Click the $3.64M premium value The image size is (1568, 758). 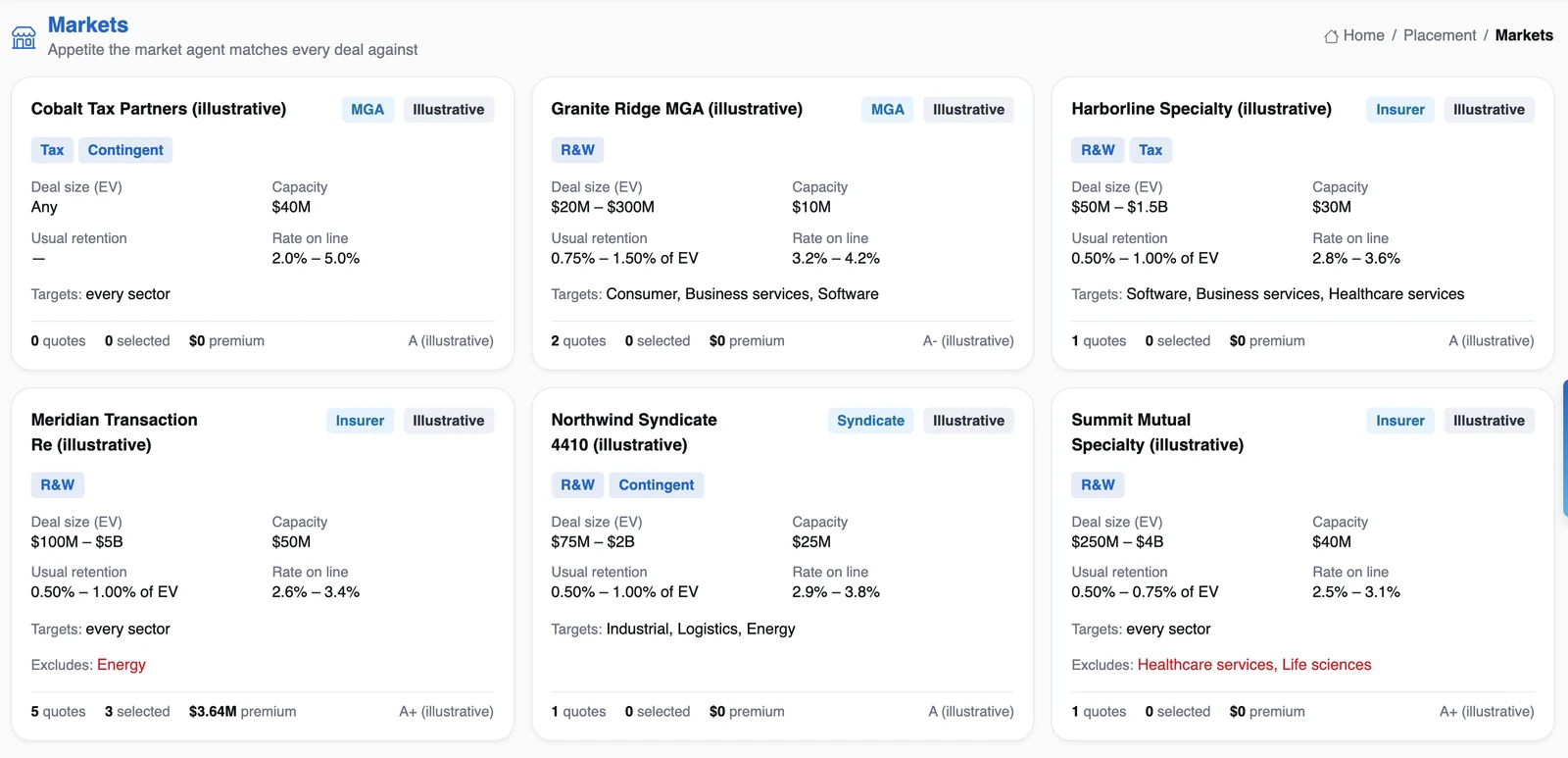[x=242, y=712]
